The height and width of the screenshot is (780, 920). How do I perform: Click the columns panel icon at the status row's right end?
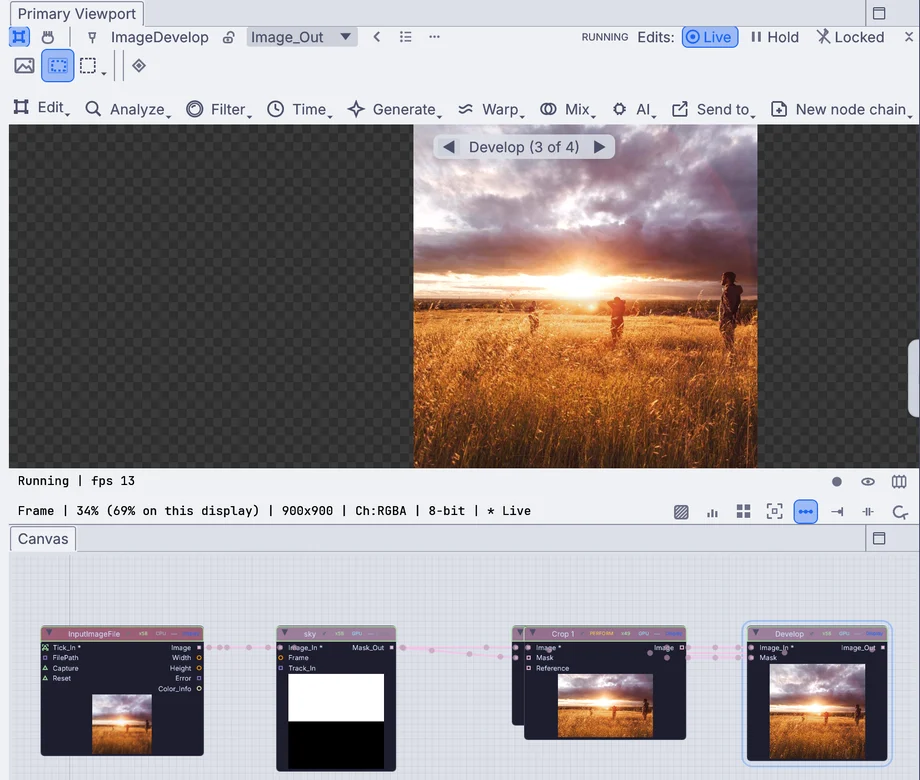click(x=899, y=482)
